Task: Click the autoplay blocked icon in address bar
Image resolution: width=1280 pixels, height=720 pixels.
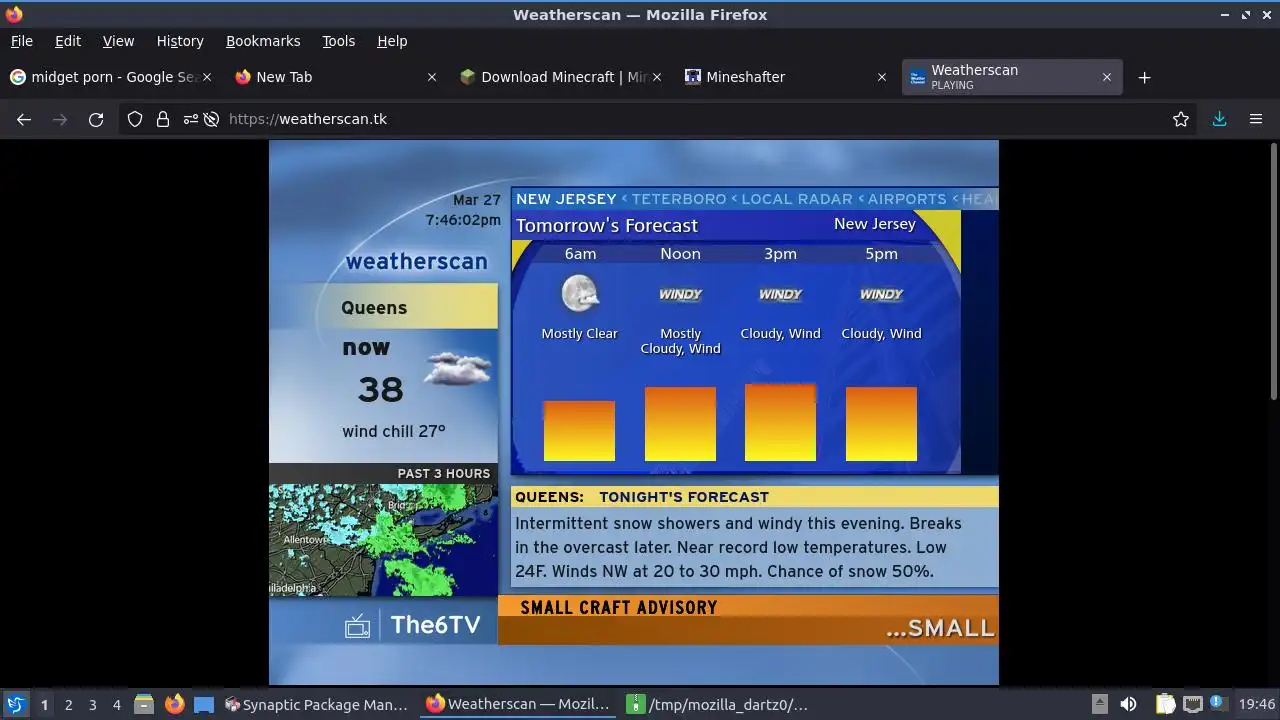Action: pyautogui.click(x=211, y=119)
